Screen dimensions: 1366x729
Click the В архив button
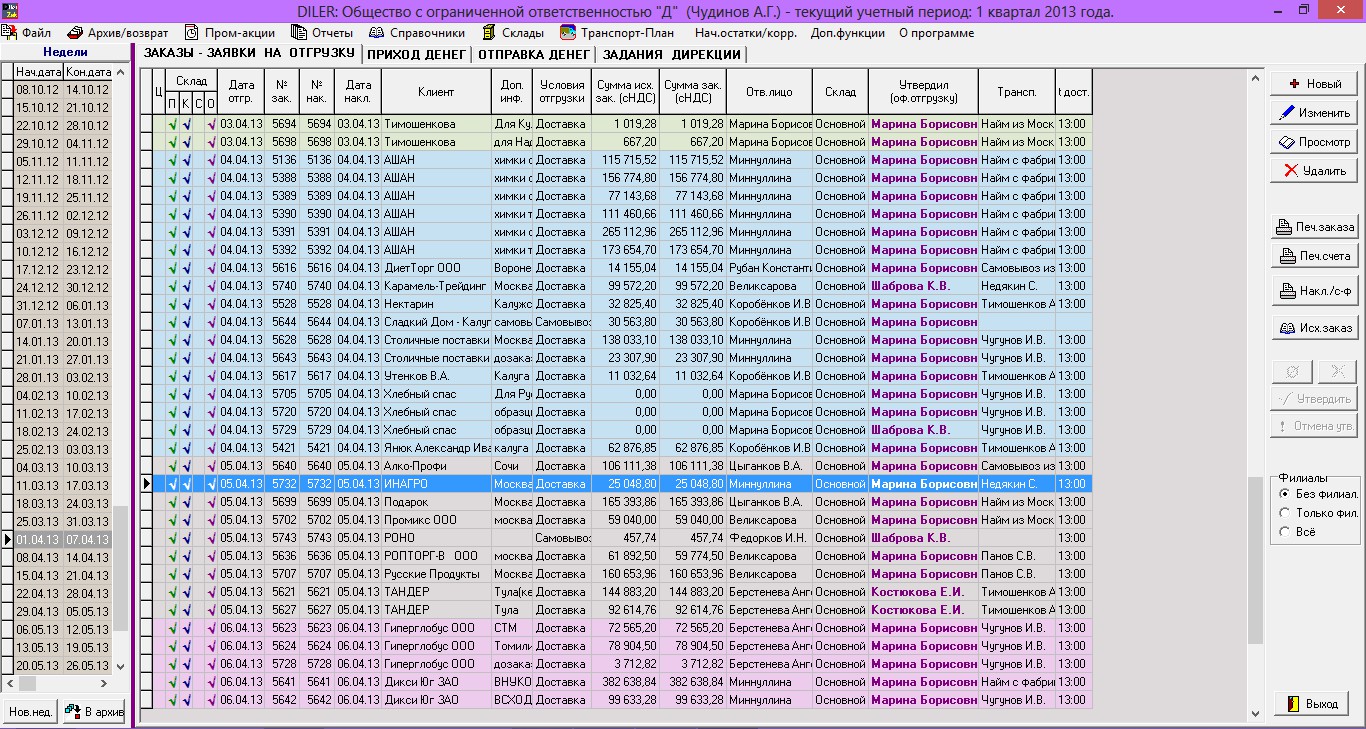[x=94, y=712]
